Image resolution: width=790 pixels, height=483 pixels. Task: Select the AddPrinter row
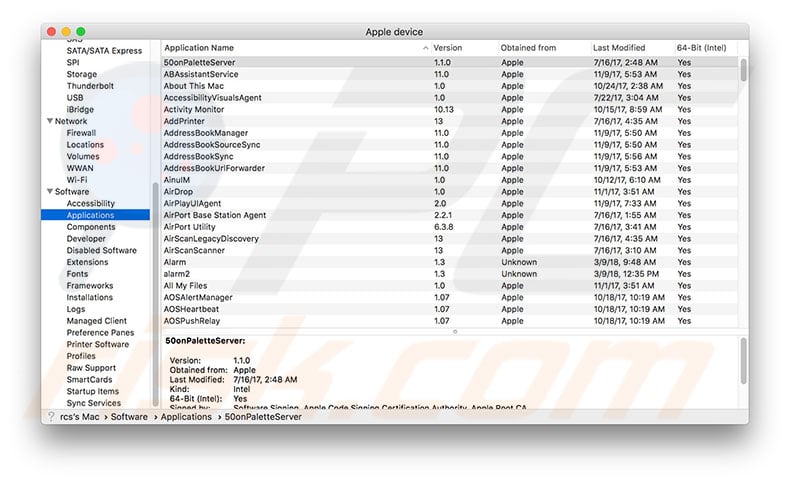[449, 121]
